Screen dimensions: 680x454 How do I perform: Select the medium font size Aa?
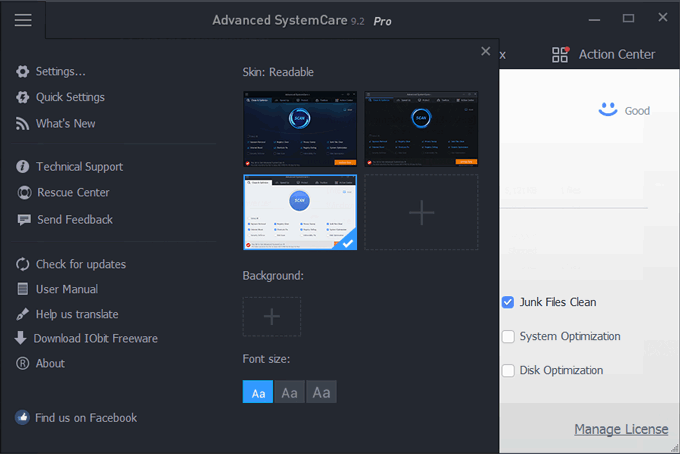(x=289, y=392)
